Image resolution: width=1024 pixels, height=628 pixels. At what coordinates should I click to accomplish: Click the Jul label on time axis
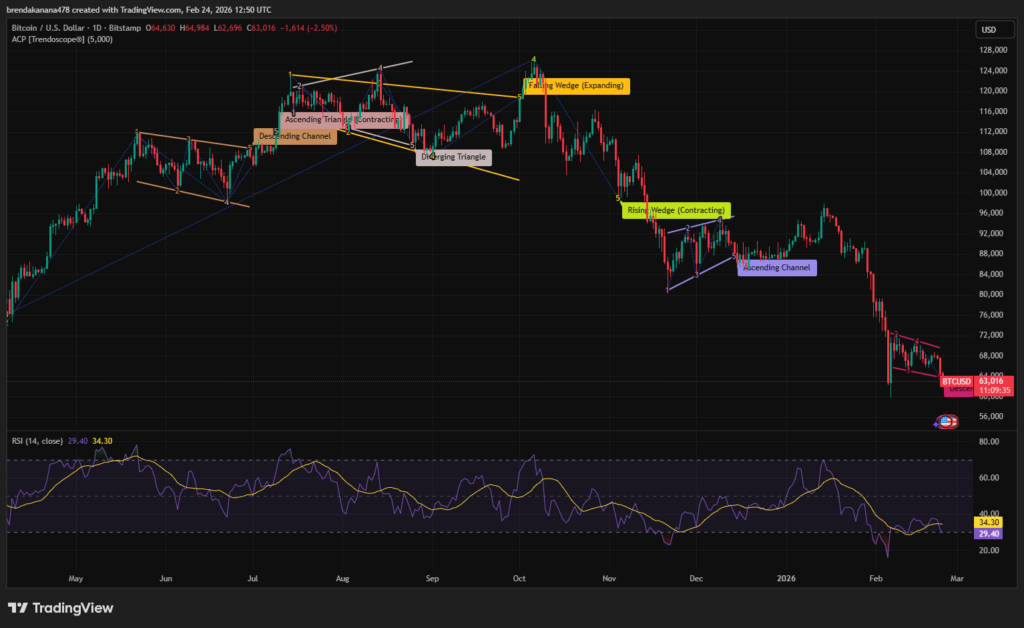[x=253, y=578]
